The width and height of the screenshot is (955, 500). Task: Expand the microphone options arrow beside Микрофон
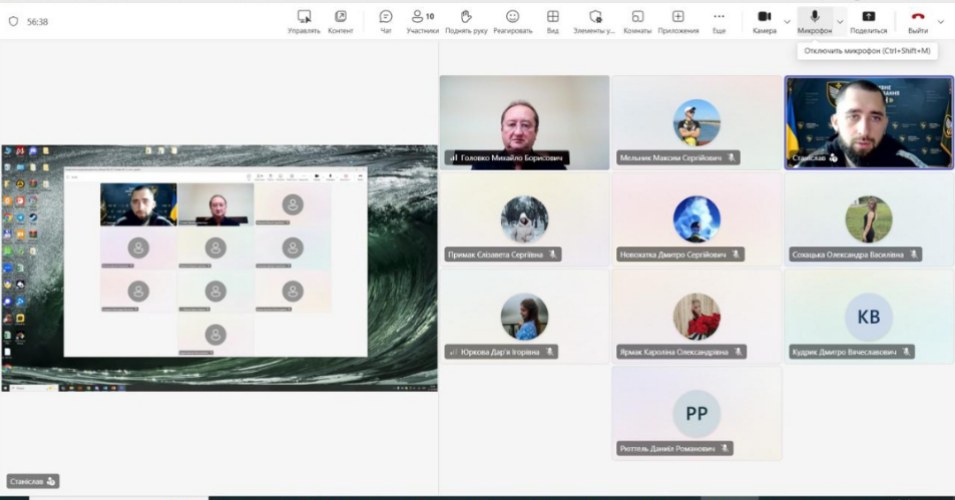click(x=840, y=22)
